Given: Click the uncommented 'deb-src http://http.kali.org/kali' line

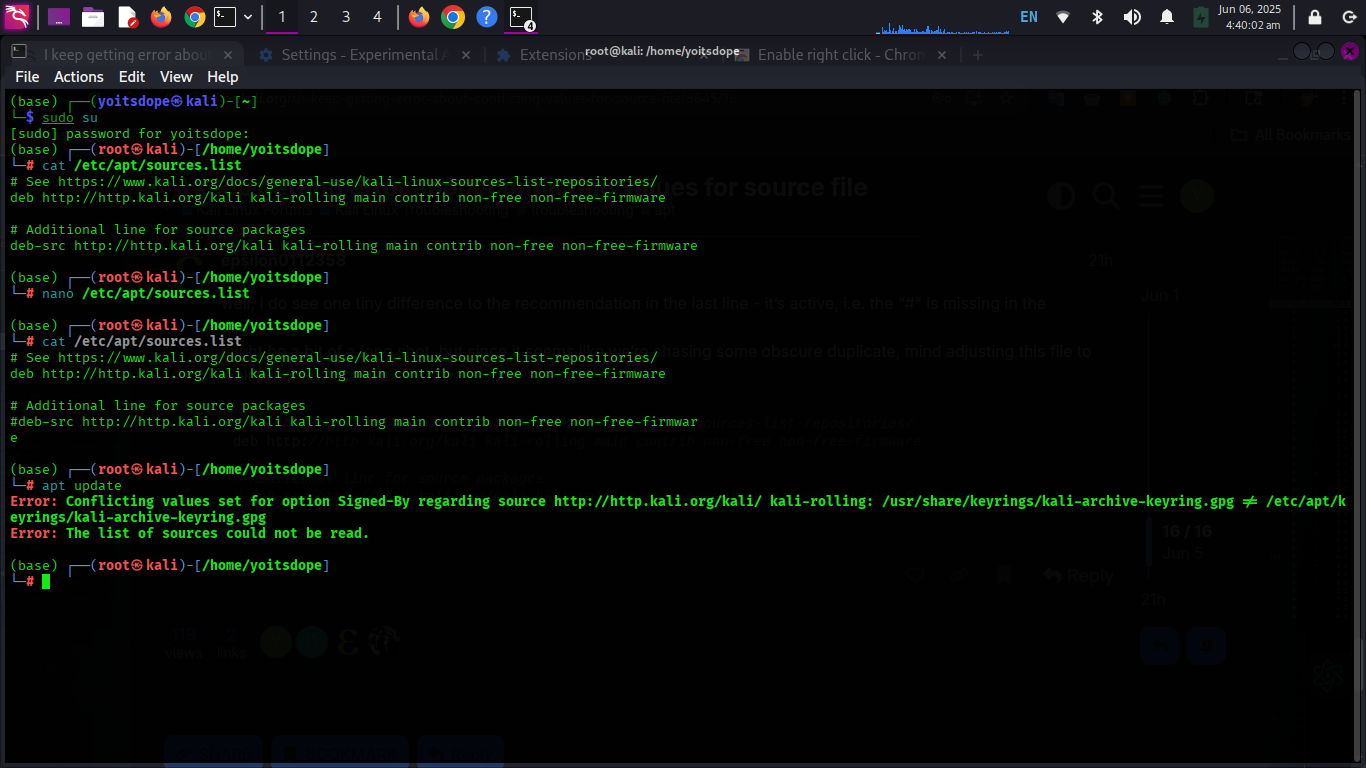Looking at the screenshot, I should (354, 245).
